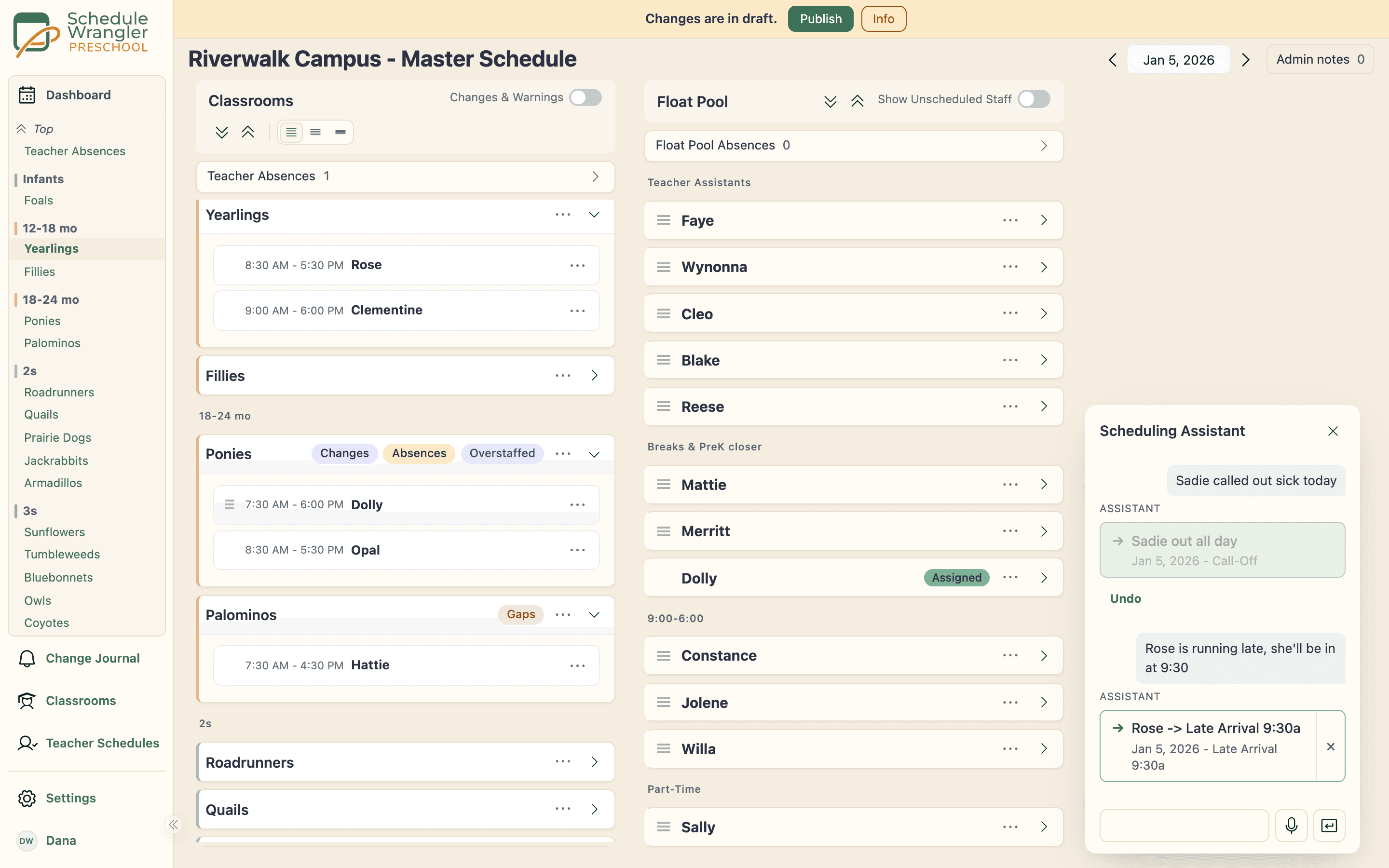Expand the Teacher Absences row
Screen dimensions: 1389x868
(x=405, y=176)
